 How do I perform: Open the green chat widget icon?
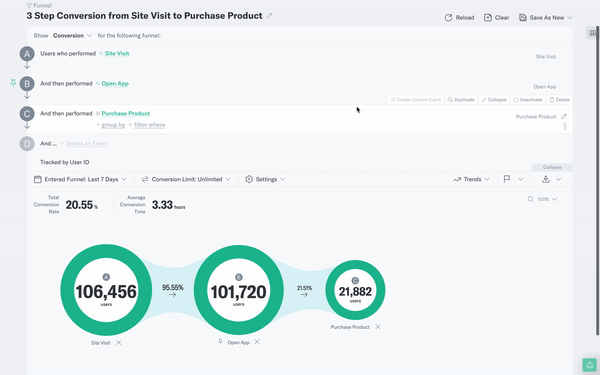[589, 365]
